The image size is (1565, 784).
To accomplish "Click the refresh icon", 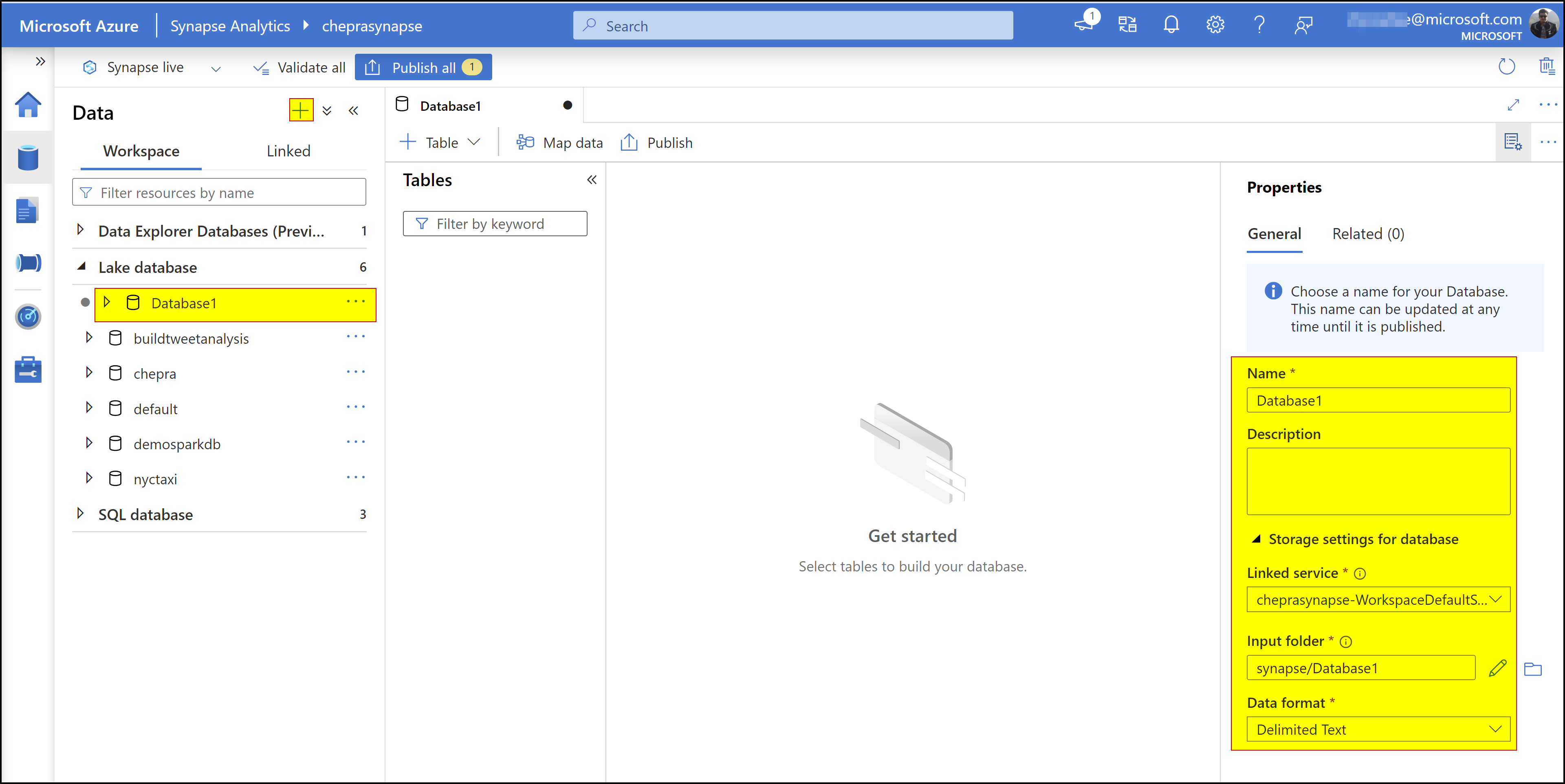I will [1507, 66].
